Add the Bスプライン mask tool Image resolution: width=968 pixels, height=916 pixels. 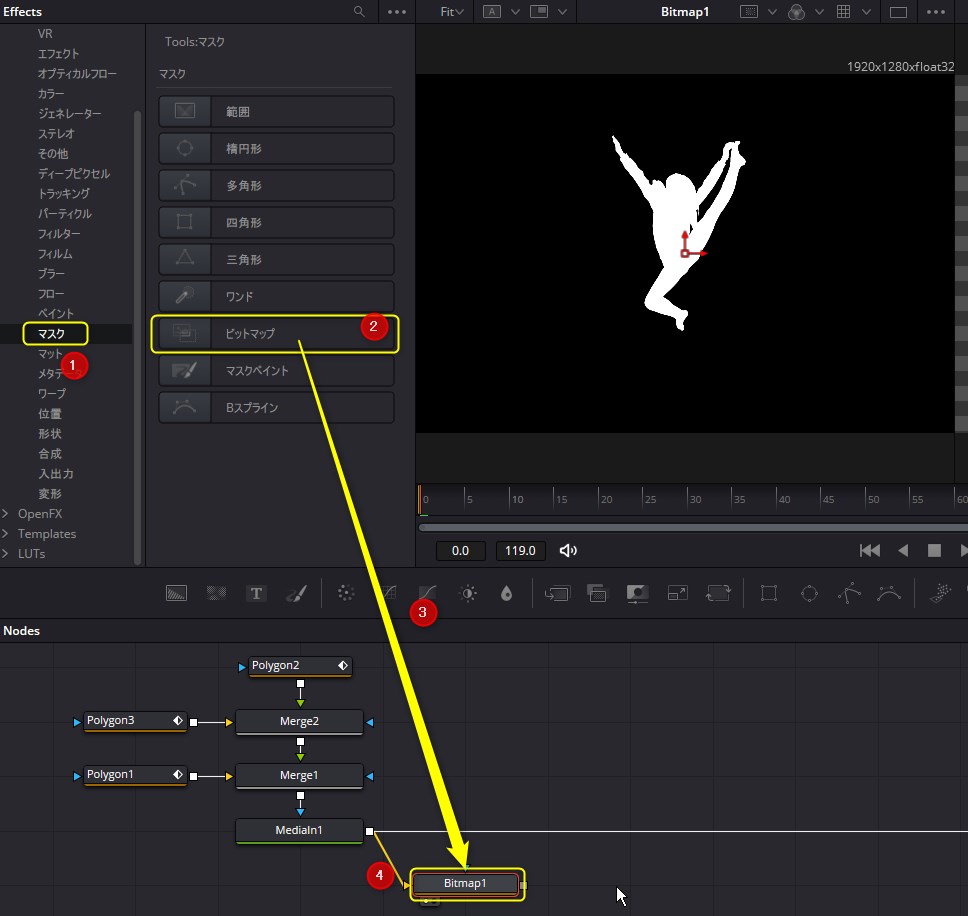pyautogui.click(x=276, y=407)
